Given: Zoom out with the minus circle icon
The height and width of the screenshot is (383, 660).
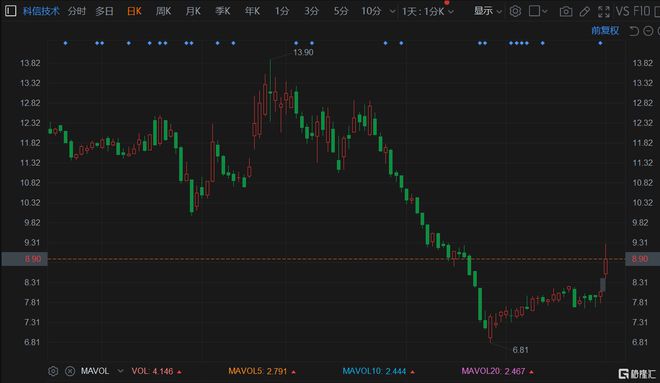Looking at the screenshot, I should tap(648, 31).
